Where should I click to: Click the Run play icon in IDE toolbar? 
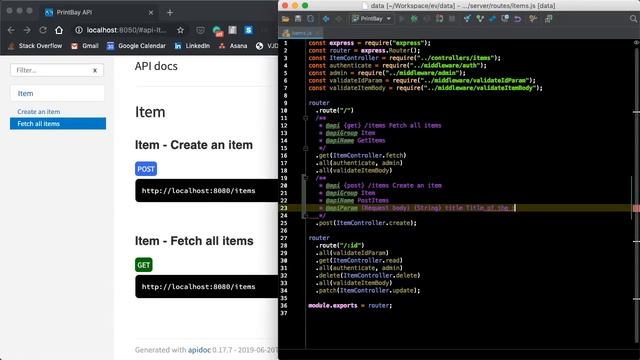(402, 19)
